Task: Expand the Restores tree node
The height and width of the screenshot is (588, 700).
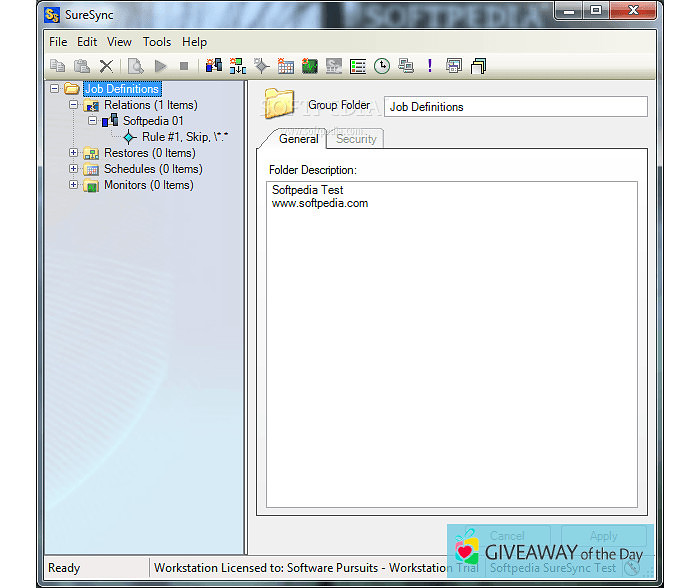Action: [x=73, y=153]
